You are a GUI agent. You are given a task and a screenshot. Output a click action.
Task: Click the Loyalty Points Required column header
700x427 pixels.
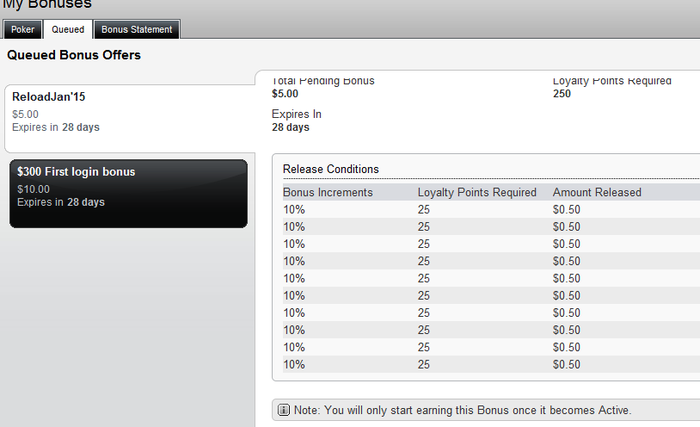click(477, 192)
